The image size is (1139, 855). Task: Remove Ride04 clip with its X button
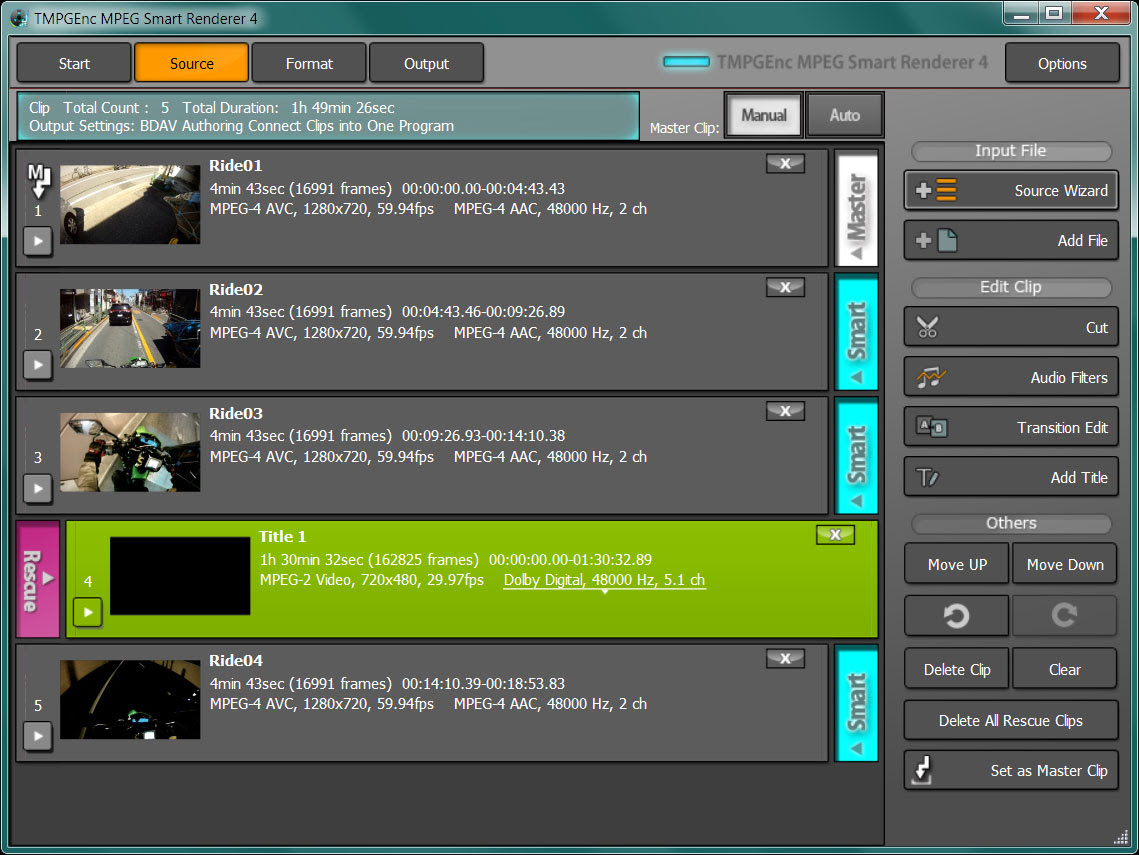coord(785,659)
